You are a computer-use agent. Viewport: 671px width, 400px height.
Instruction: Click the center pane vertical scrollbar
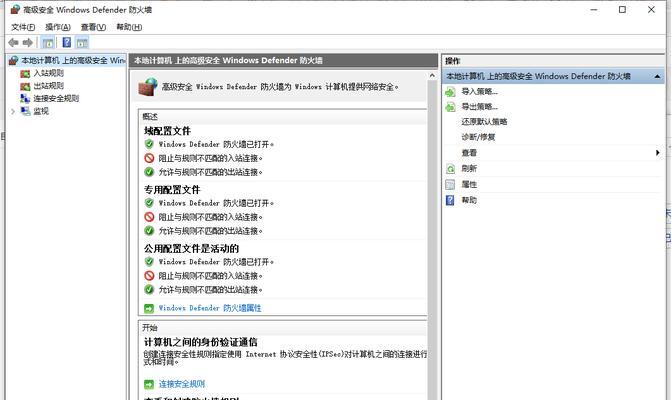(432, 240)
